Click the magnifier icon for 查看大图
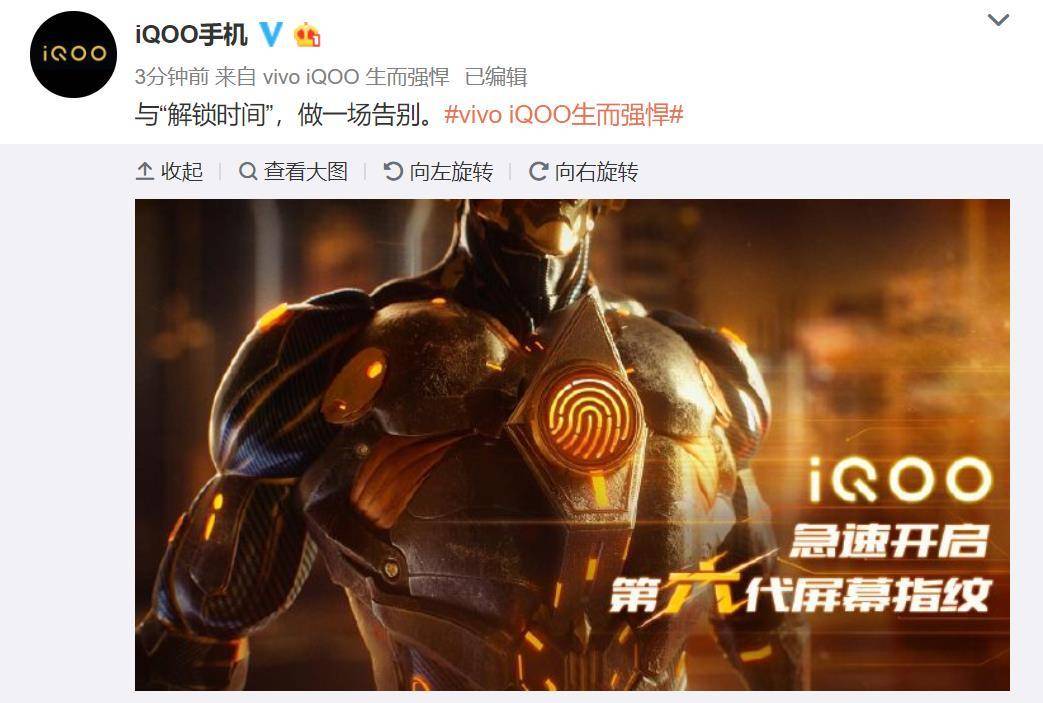The image size is (1043, 703). (247, 172)
